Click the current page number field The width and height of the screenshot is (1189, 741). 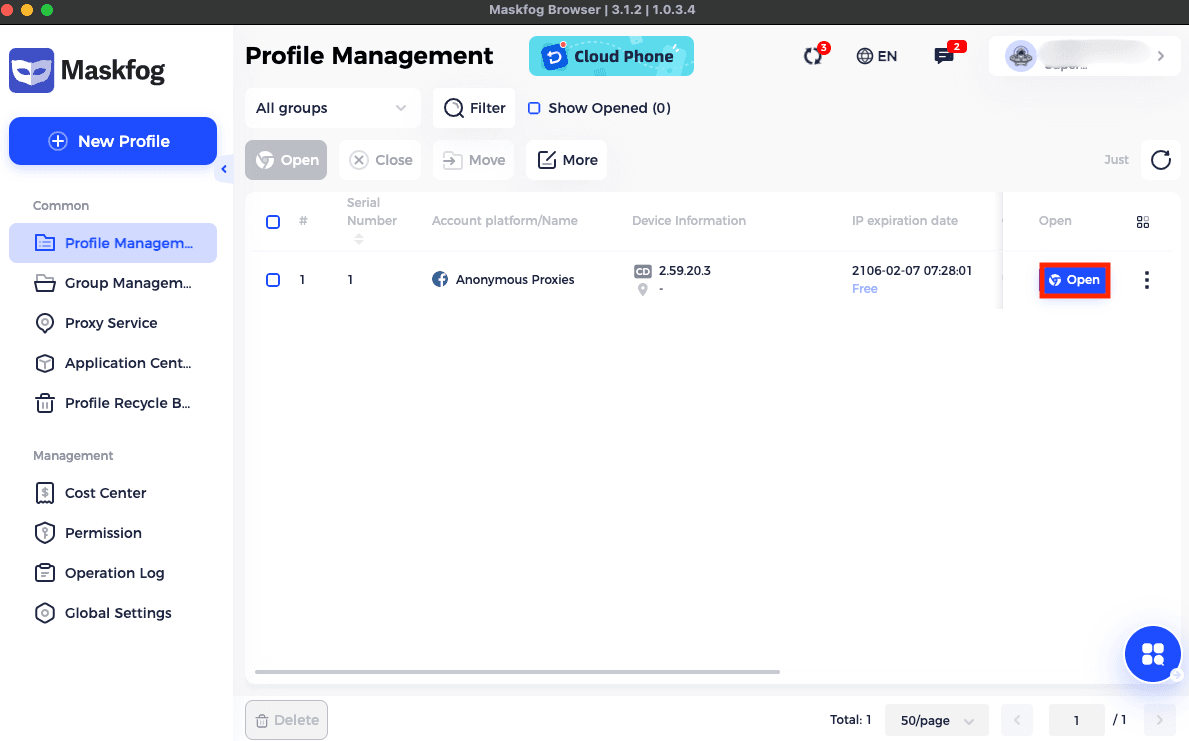coord(1076,720)
